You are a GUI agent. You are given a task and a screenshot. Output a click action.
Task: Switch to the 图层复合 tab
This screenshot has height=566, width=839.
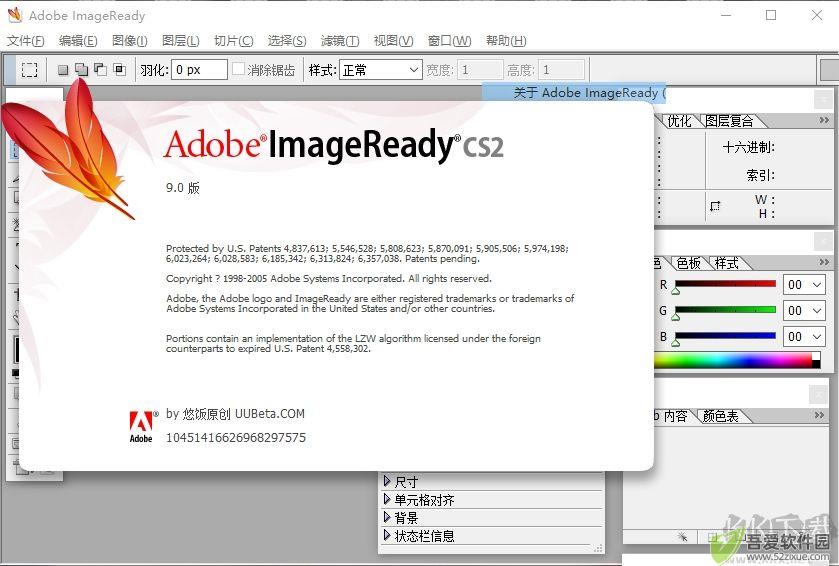click(729, 121)
